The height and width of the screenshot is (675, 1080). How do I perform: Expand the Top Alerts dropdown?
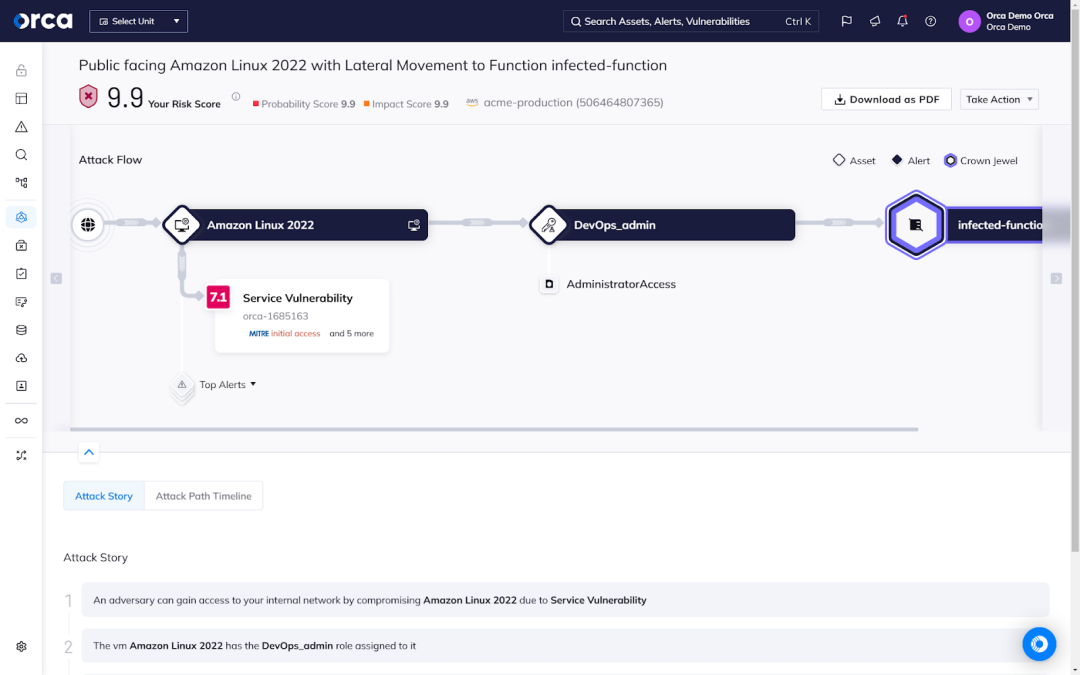click(x=228, y=384)
